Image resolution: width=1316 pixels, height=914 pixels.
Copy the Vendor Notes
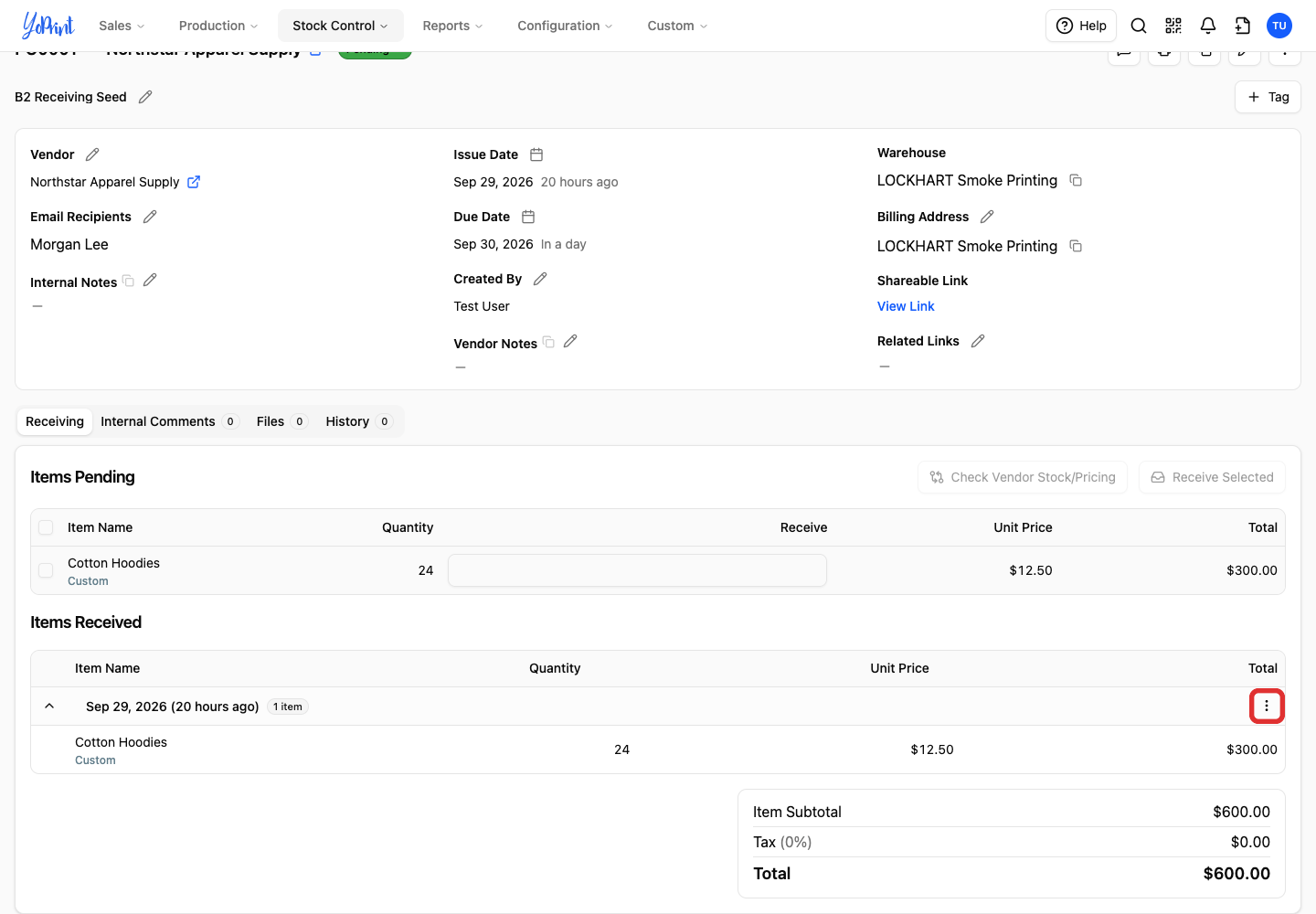click(549, 342)
